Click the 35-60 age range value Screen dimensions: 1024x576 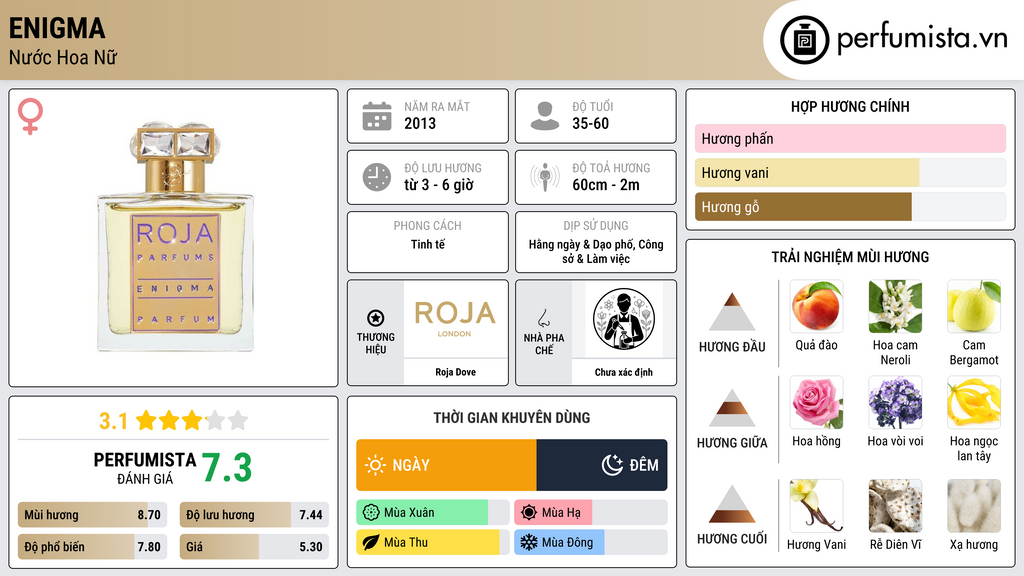(x=590, y=123)
